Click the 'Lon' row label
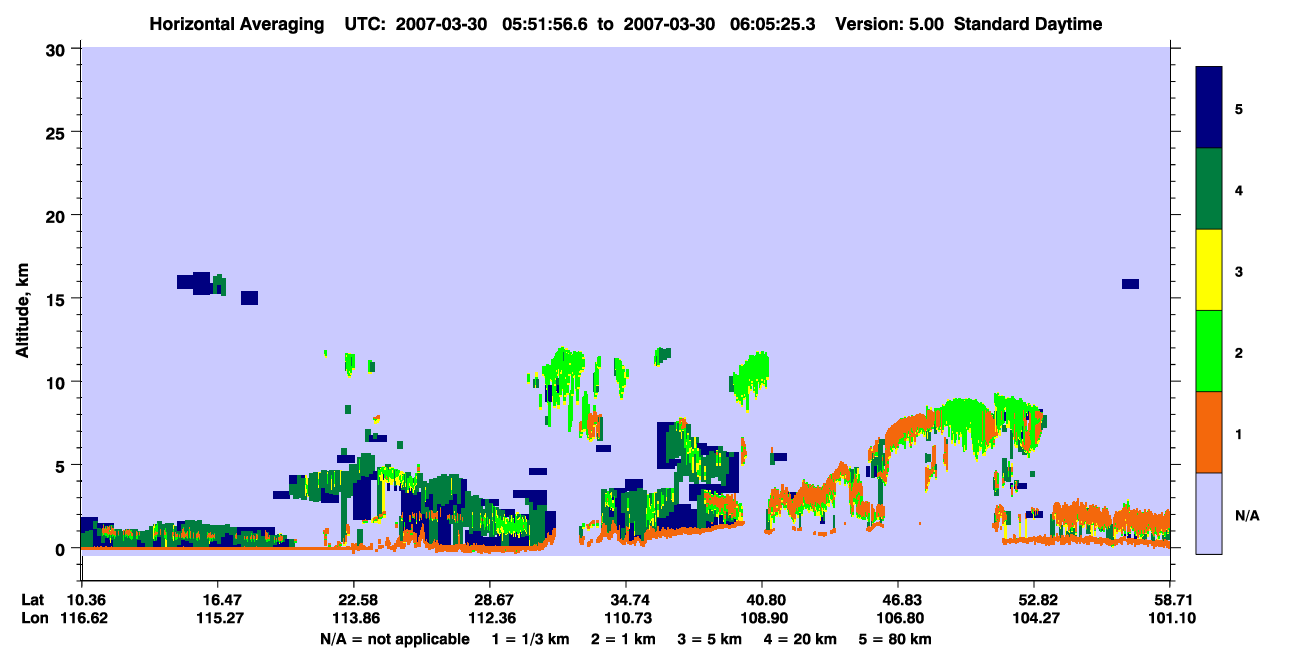 pyautogui.click(x=34, y=618)
